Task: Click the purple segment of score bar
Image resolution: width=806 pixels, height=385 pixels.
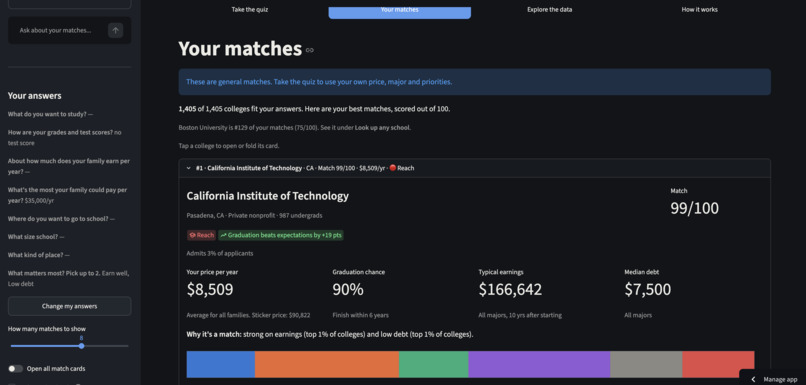Action: tap(539, 364)
